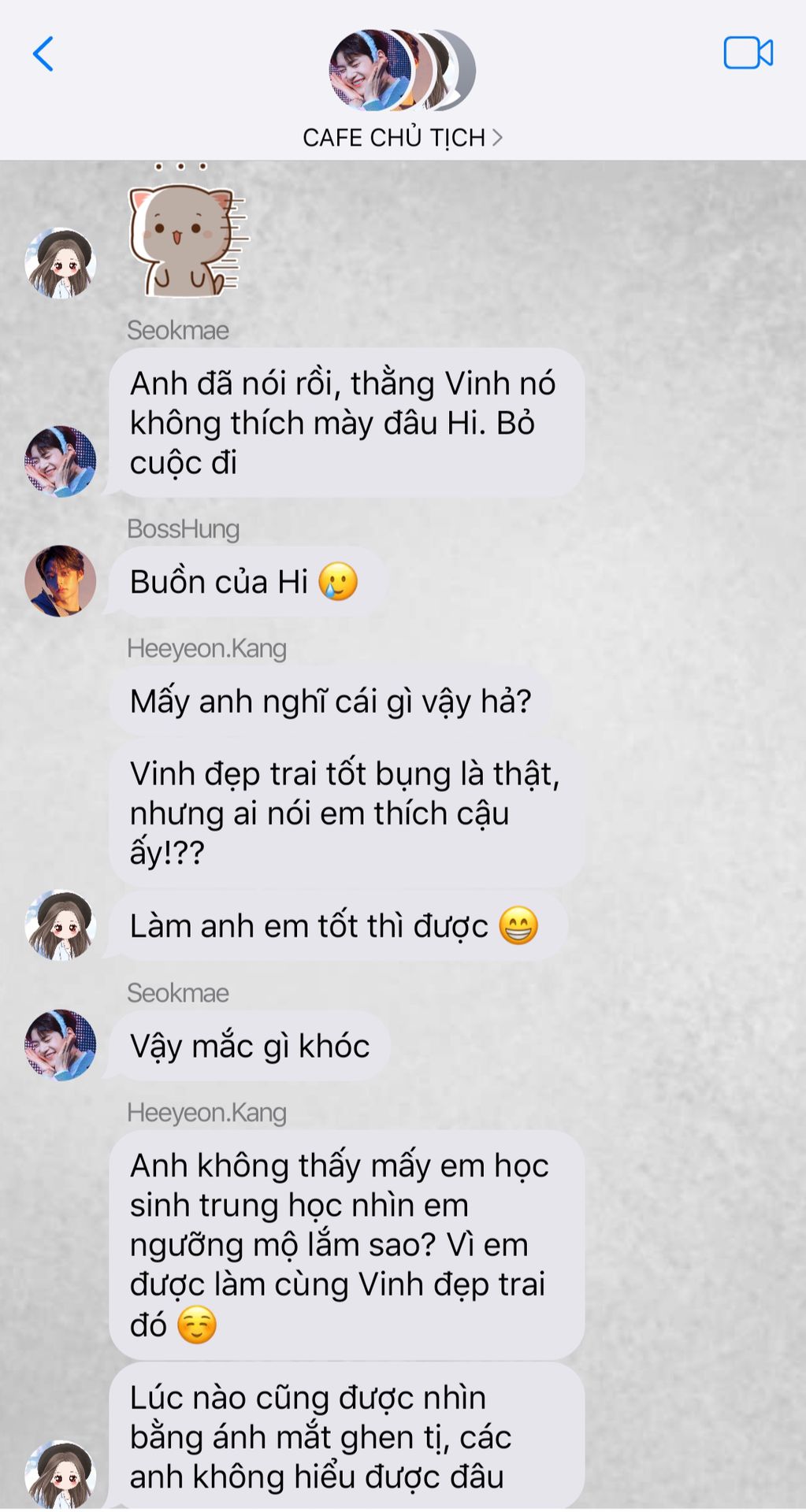Image resolution: width=806 pixels, height=1512 pixels.
Task: Tap the sender name Heeyeon.Kang above the long message
Action: click(x=206, y=1112)
